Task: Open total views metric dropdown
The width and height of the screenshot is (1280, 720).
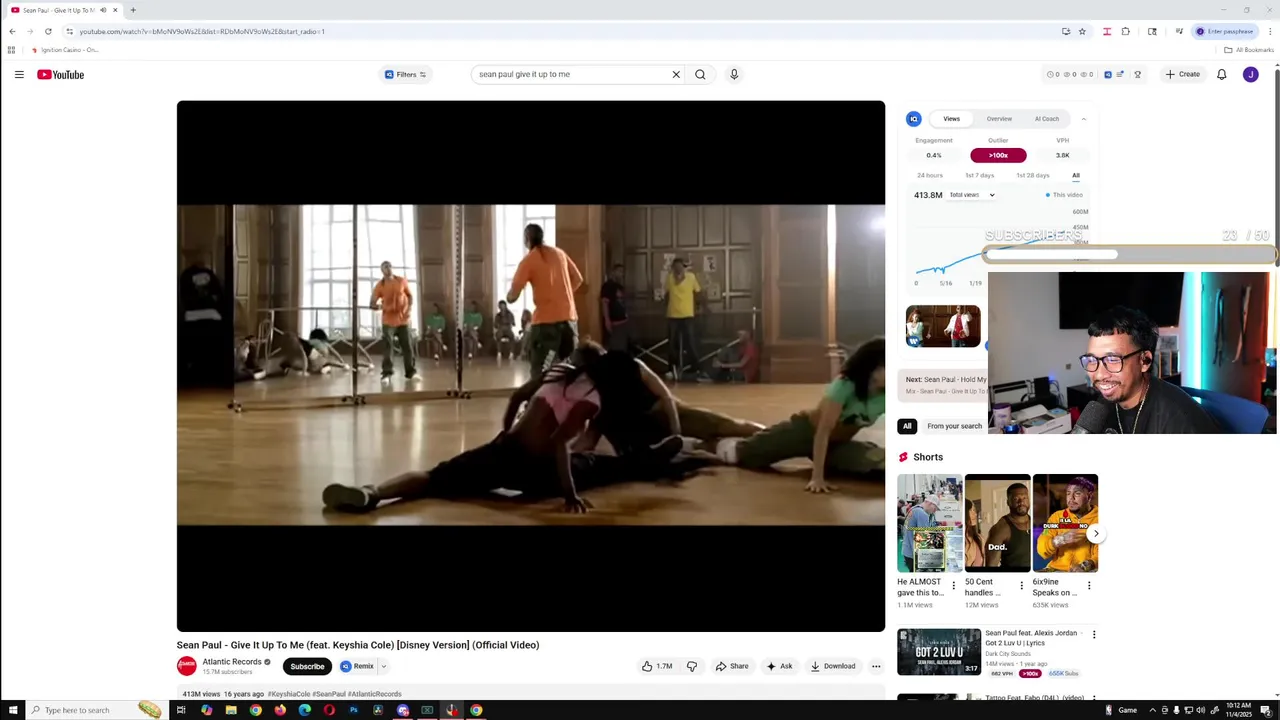Action: point(972,195)
